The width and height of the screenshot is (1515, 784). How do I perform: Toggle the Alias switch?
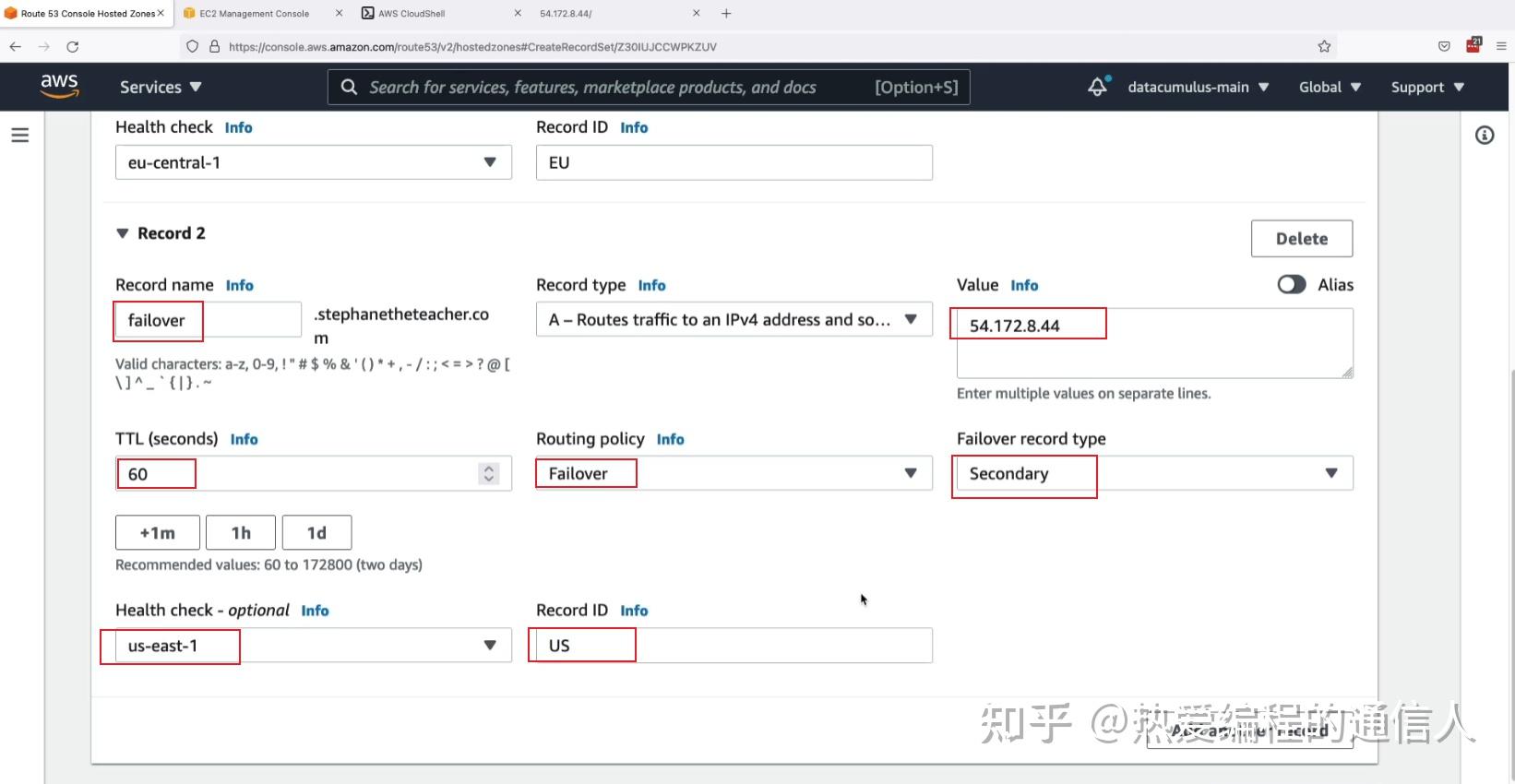(1292, 284)
